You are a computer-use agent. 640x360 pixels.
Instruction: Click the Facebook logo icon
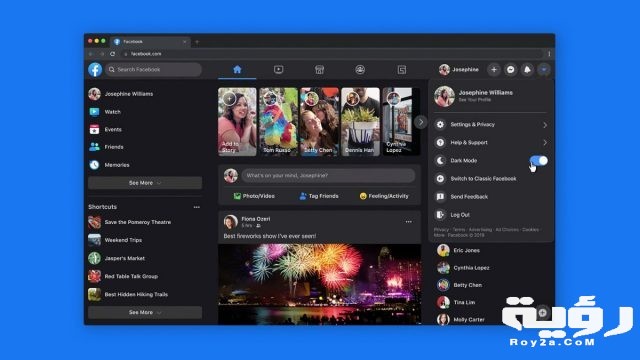click(95, 70)
